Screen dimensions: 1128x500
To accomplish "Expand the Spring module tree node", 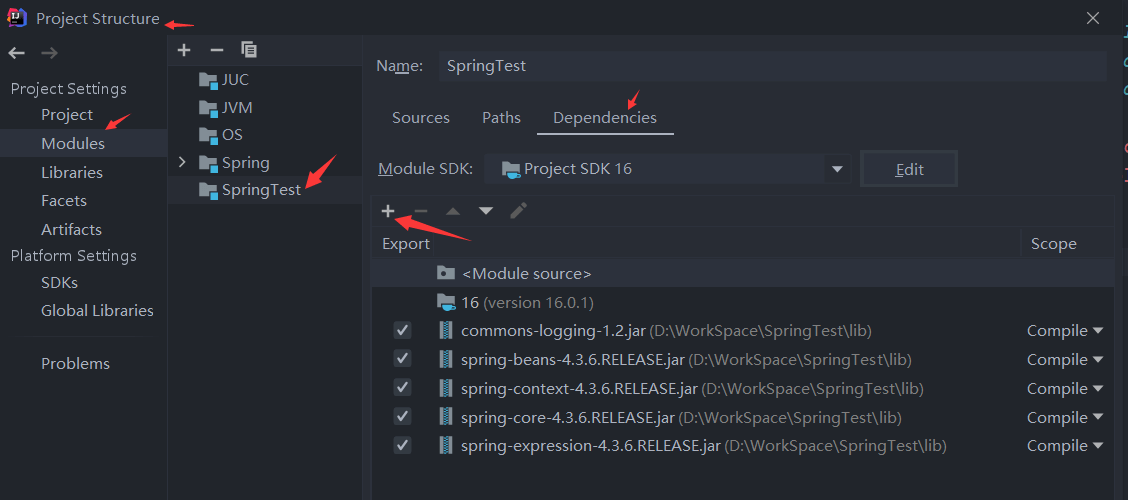I will [x=182, y=163].
